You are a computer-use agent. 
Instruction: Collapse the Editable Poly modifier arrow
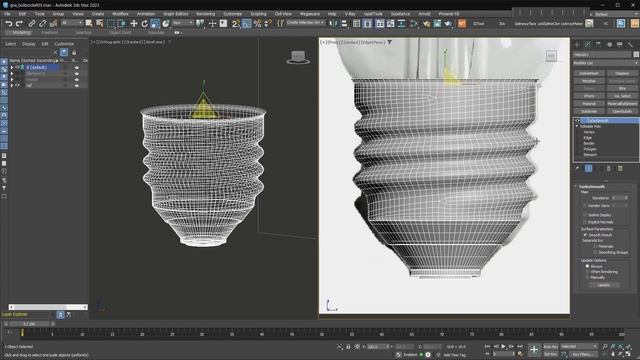tap(577, 127)
